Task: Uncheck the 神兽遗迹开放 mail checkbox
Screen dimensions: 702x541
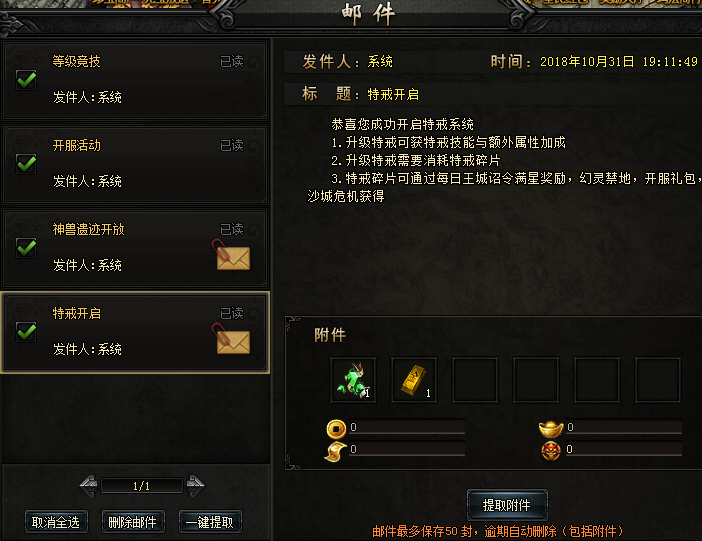Action: coord(26,248)
